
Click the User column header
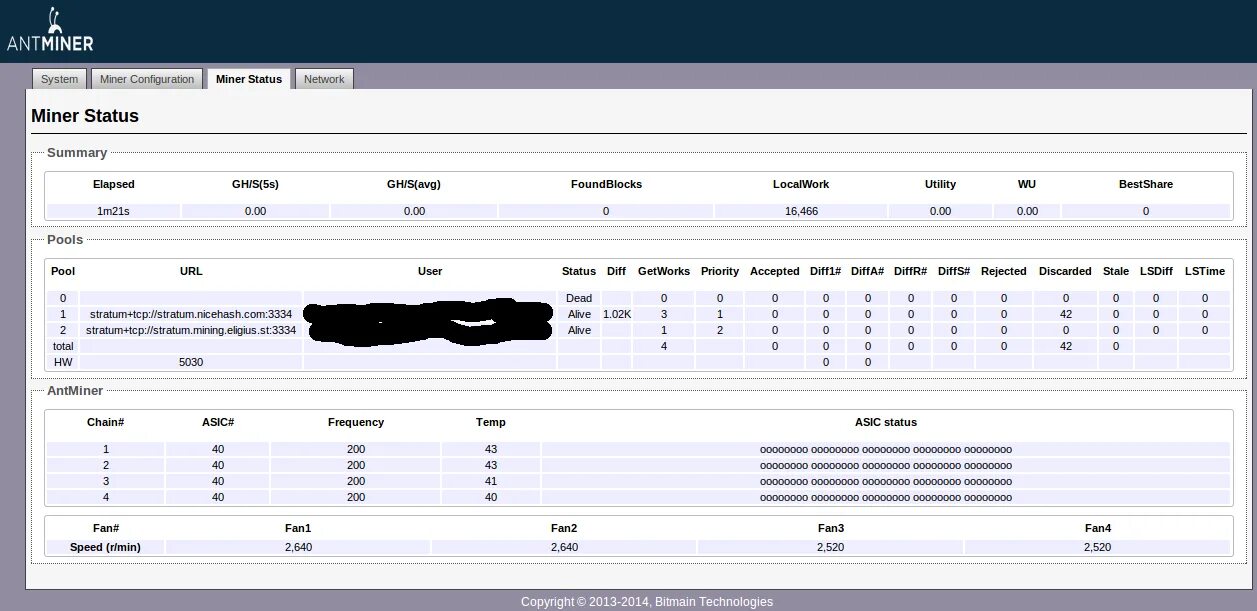point(430,271)
